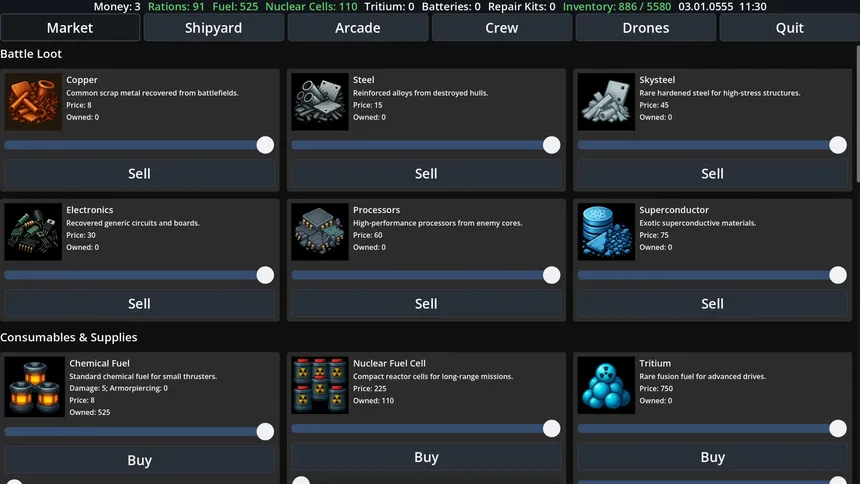This screenshot has height=484, width=860.
Task: Click the Tritium blue spheres icon
Action: [606, 386]
